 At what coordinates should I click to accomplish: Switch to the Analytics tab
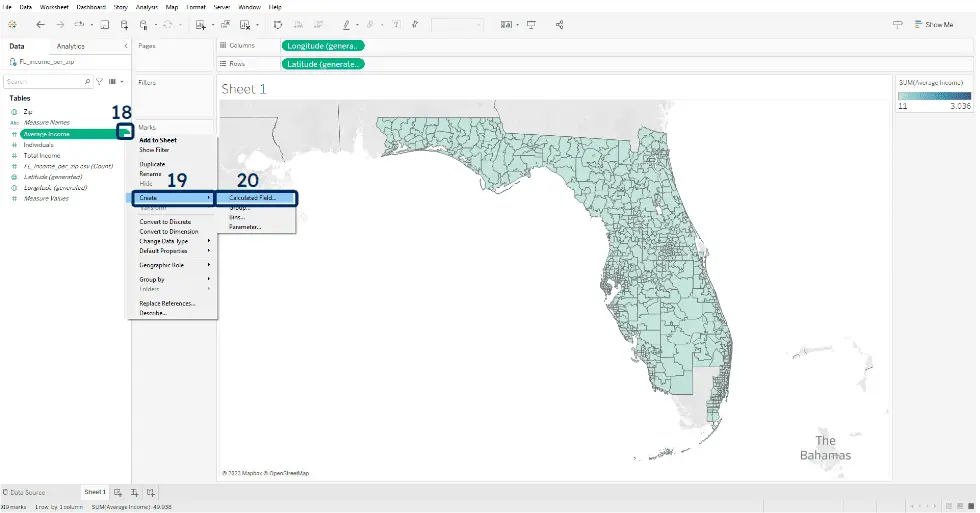pos(71,46)
